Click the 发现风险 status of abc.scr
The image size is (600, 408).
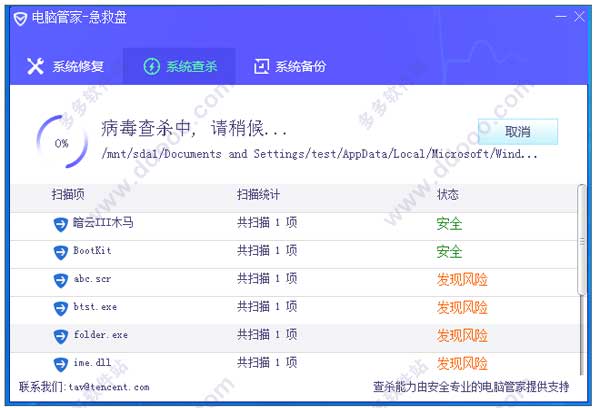click(462, 280)
